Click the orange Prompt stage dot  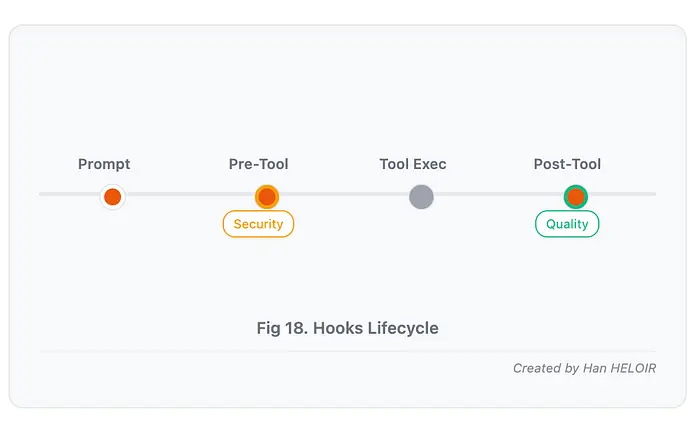113,197
